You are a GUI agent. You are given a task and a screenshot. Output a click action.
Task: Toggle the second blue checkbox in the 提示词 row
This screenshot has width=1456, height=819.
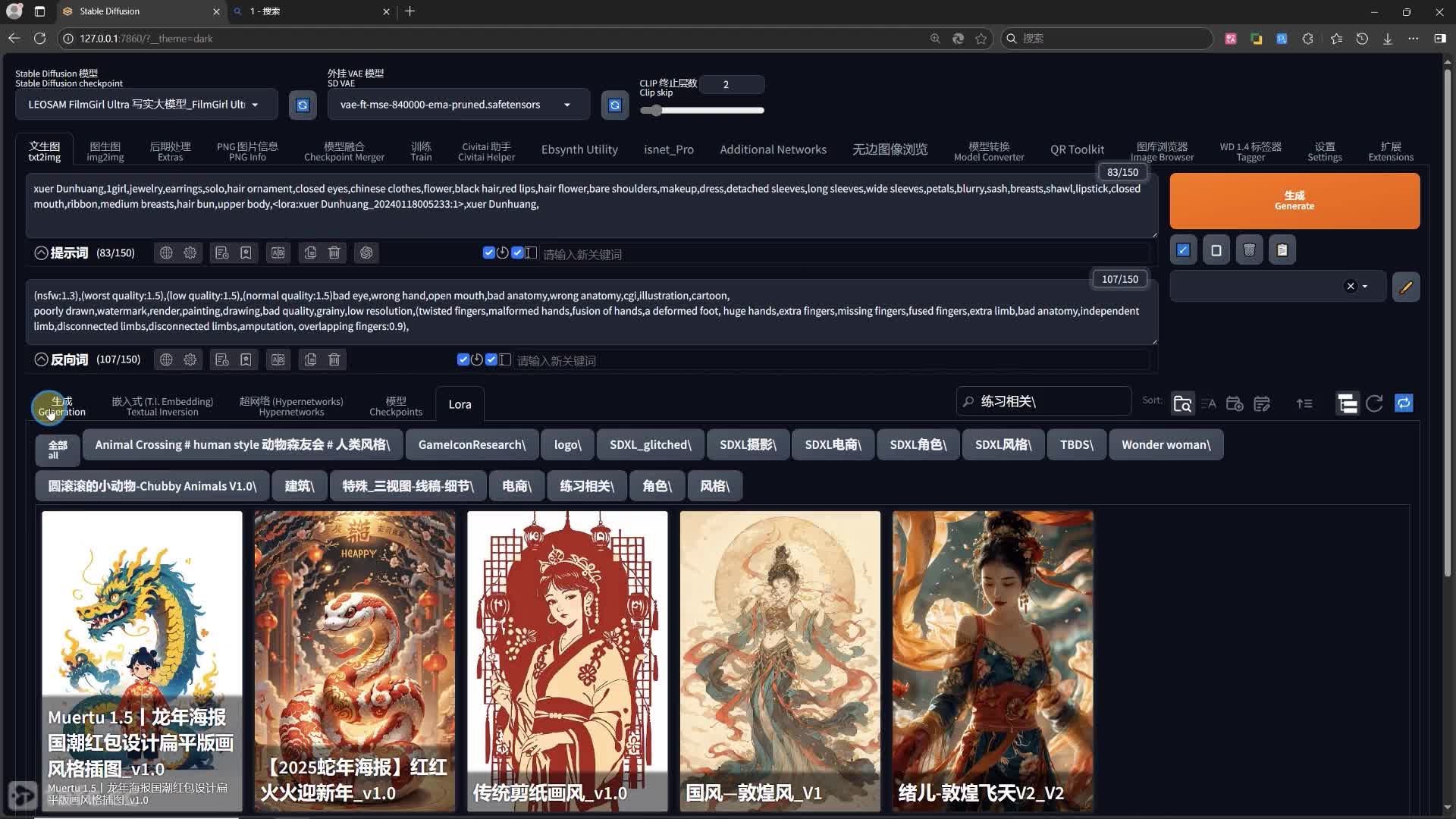click(517, 253)
